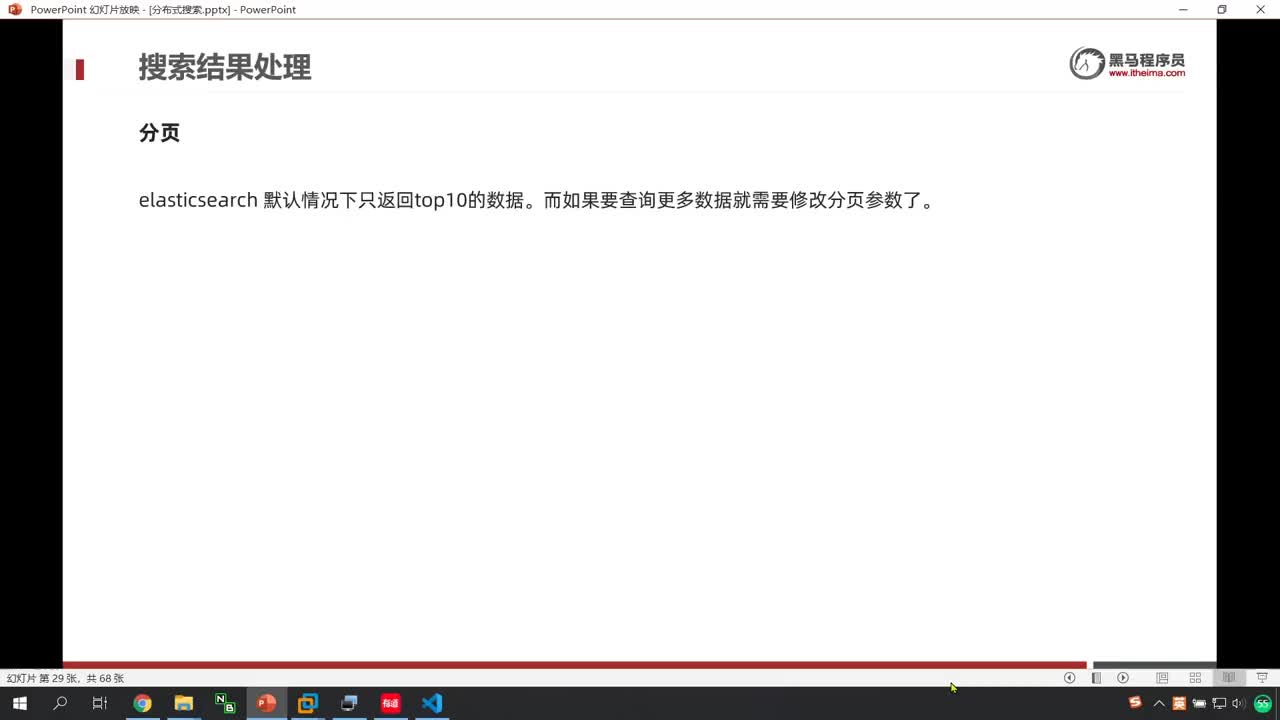This screenshot has height=720, width=1280.
Task: Open the remote desktop monitors taskbar icon
Action: tap(349, 703)
